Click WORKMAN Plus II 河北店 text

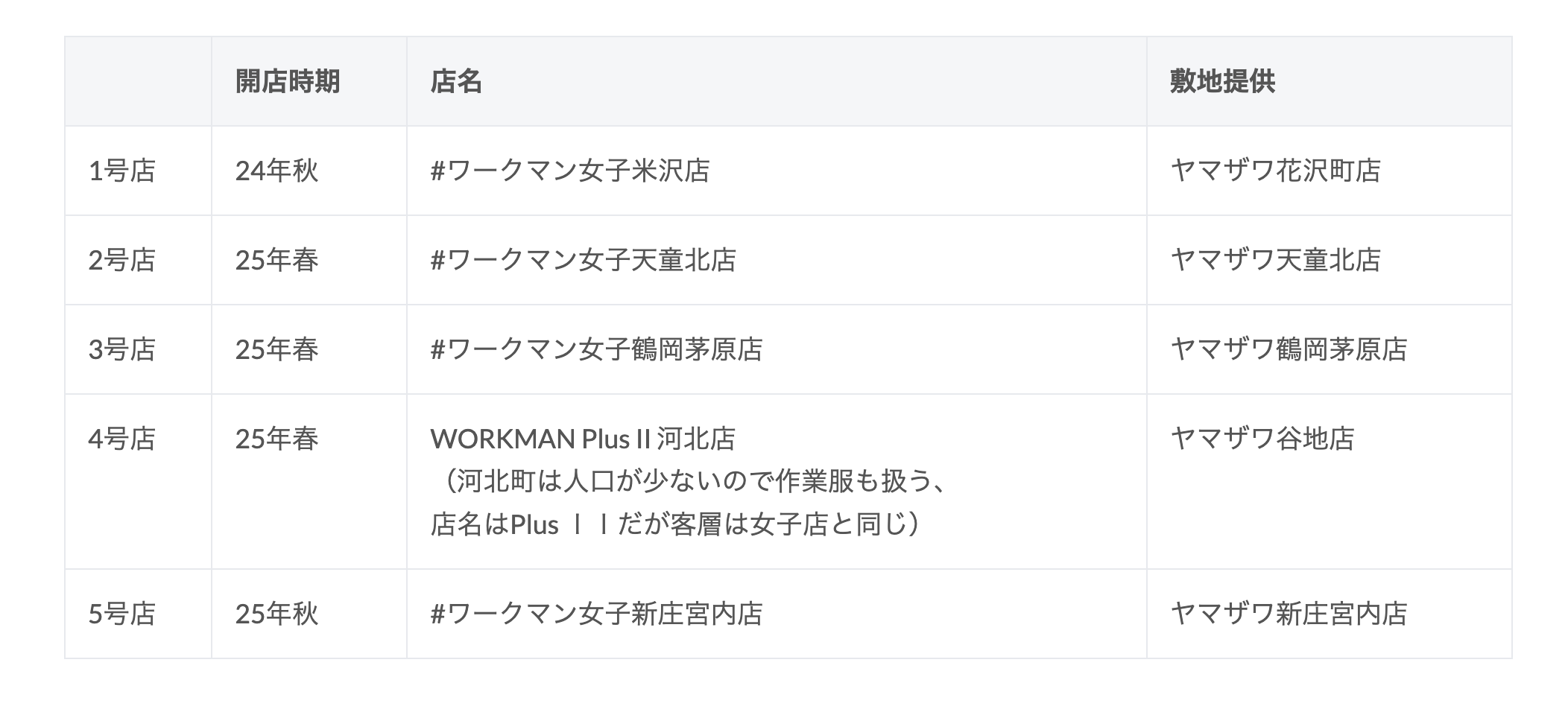[x=583, y=439]
